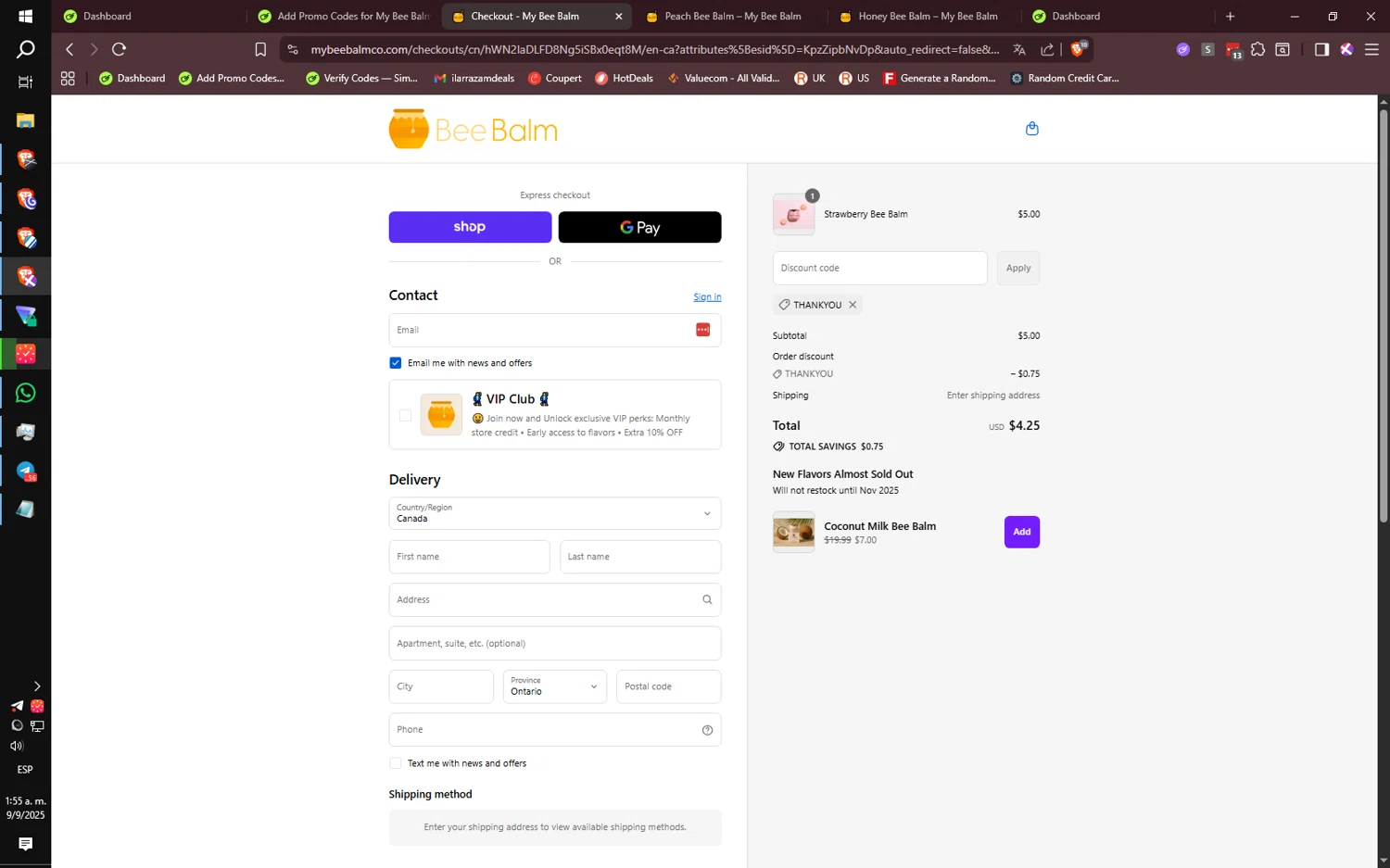Screen dimensions: 1390x868
Task: Expand the taskbar hidden icons chevron
Action: [x=37, y=686]
